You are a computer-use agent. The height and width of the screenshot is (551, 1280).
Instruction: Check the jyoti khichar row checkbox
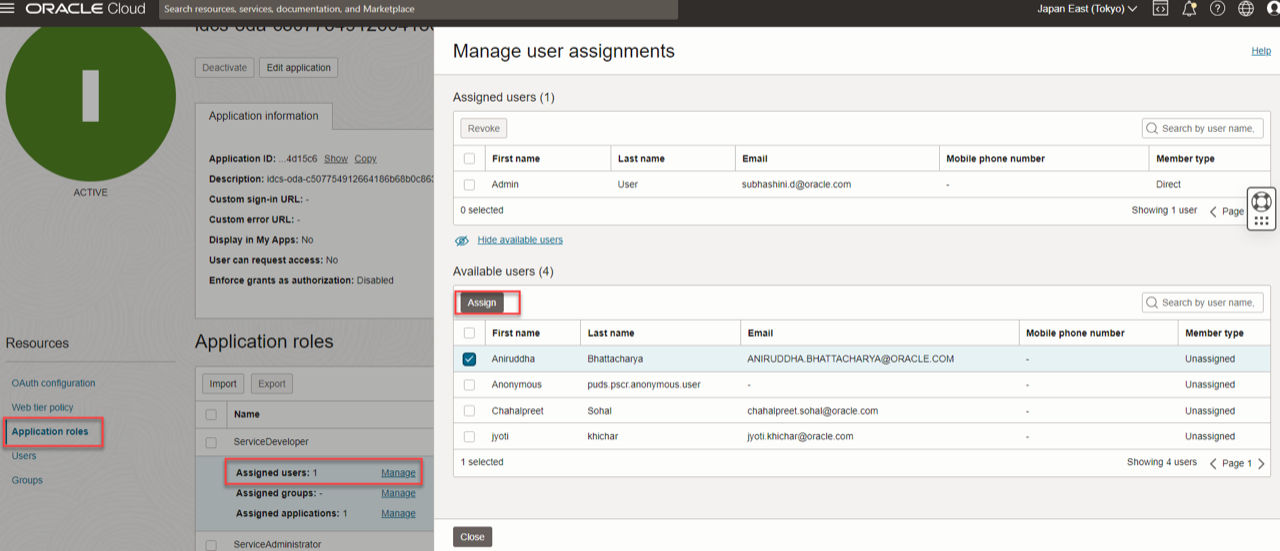(x=469, y=436)
